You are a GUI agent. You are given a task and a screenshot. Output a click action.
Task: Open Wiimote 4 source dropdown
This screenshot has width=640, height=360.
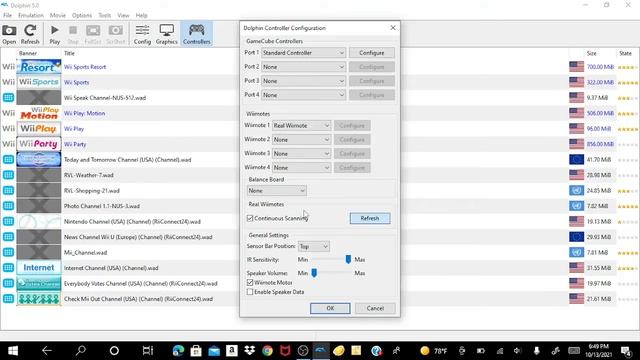coord(301,167)
